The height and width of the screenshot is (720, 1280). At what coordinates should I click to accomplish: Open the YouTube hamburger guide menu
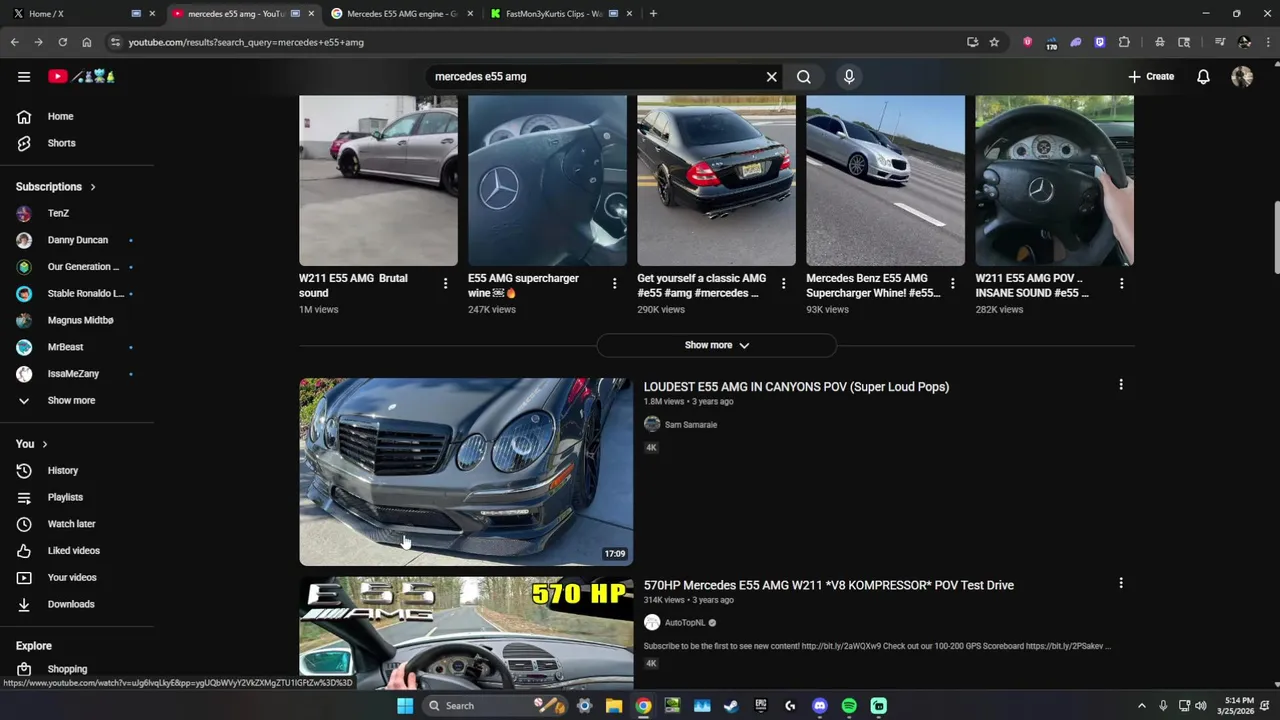24,76
